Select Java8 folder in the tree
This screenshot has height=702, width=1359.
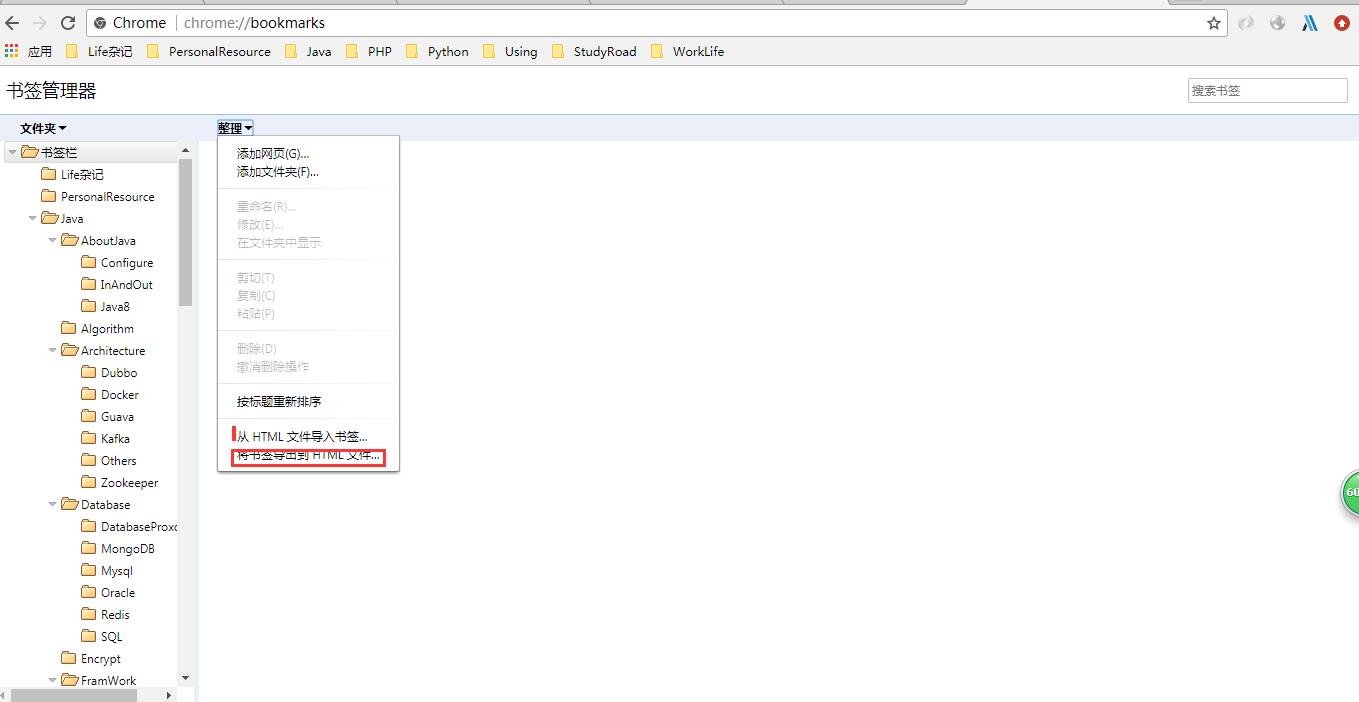[x=105, y=306]
